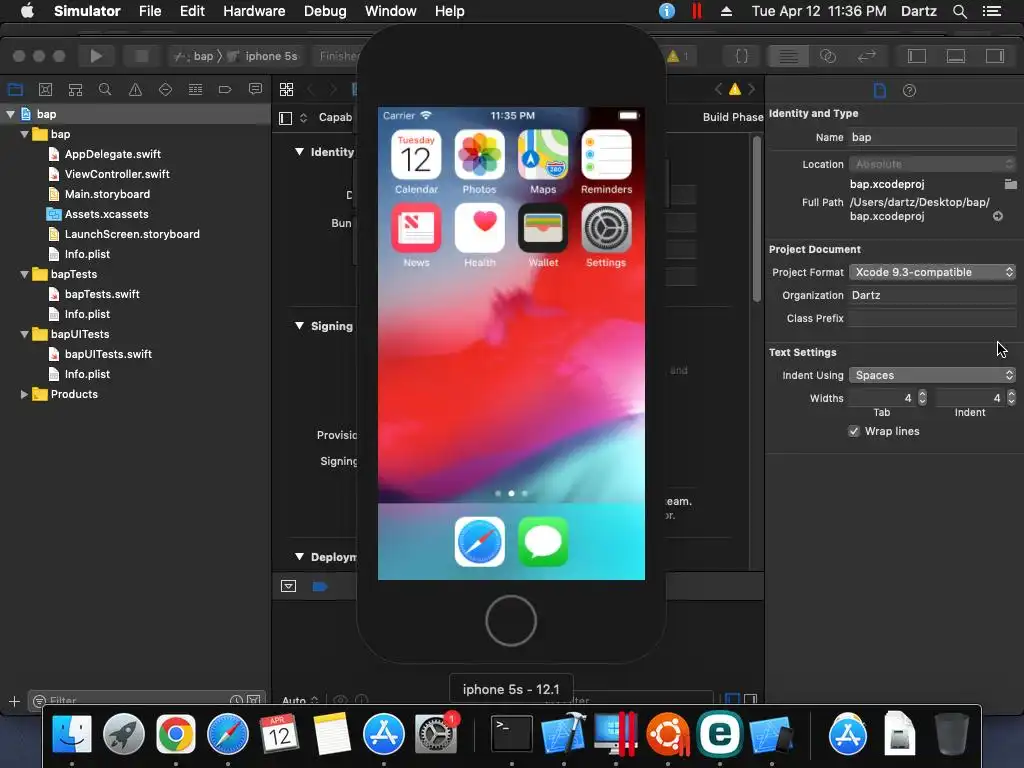Expand the Products folder

click(24, 394)
